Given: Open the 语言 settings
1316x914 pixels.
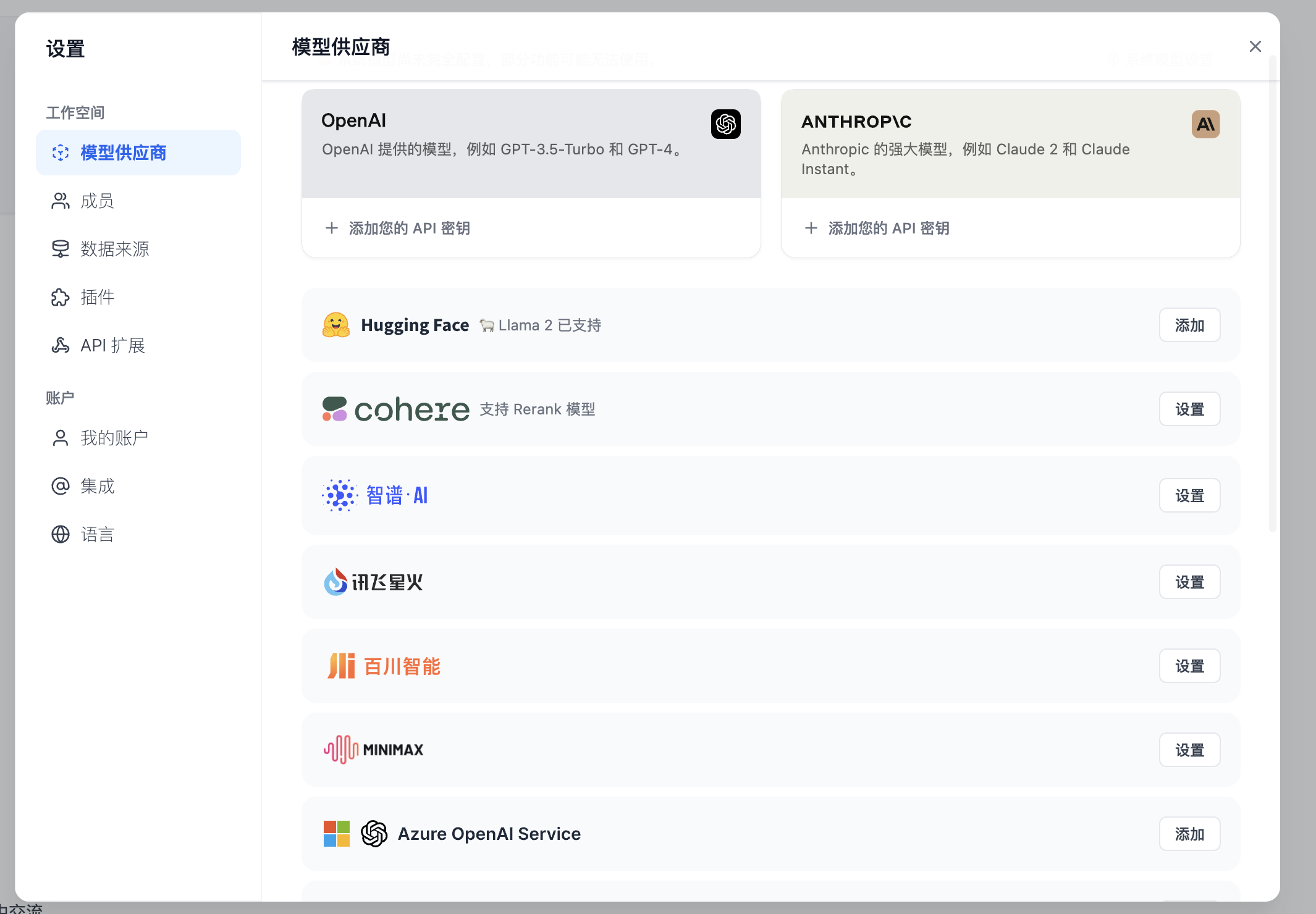Looking at the screenshot, I should pos(97,534).
